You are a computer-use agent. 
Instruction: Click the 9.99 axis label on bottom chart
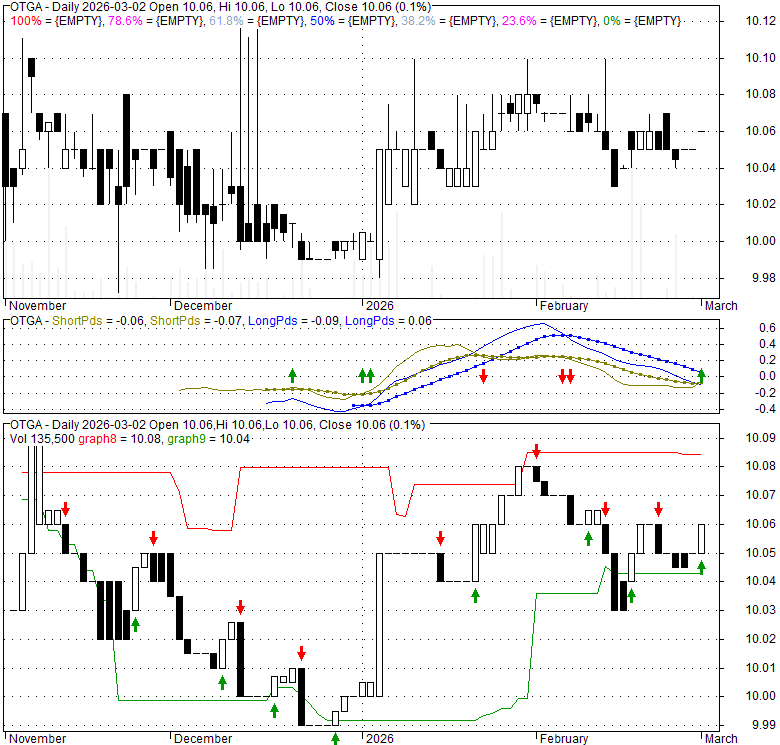pyautogui.click(x=764, y=724)
